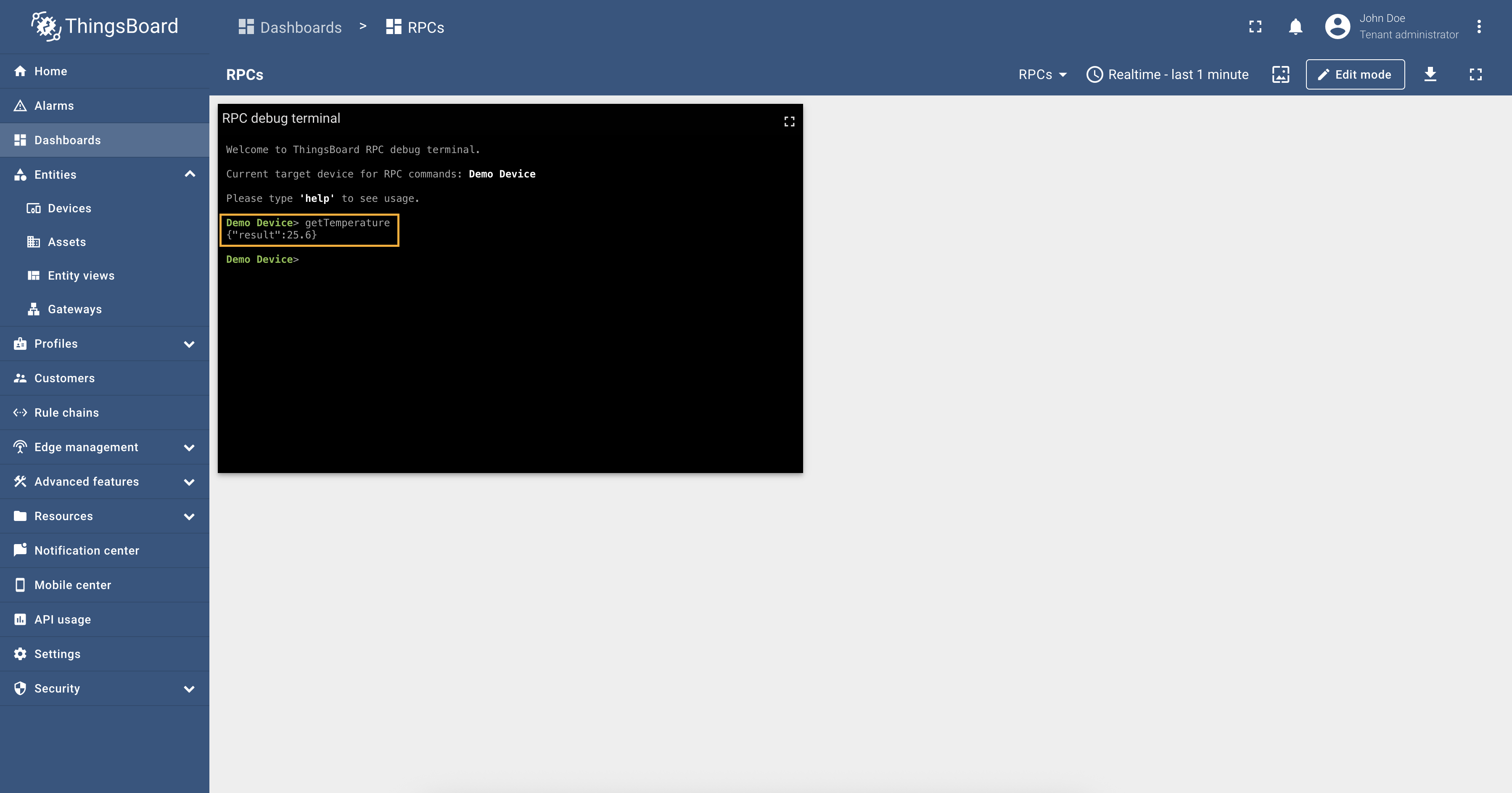Click the notifications bell icon
Image resolution: width=1512 pixels, height=793 pixels.
point(1295,27)
